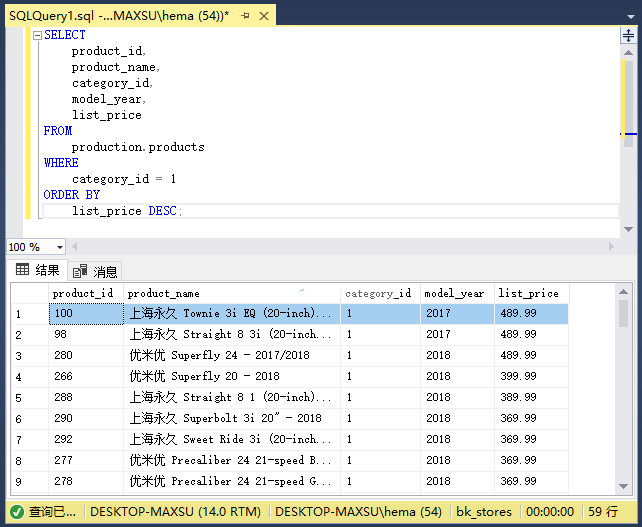Viewport: 642px width, 527px height.
Task: Open the active documents dropdown arrow
Action: 631,17
